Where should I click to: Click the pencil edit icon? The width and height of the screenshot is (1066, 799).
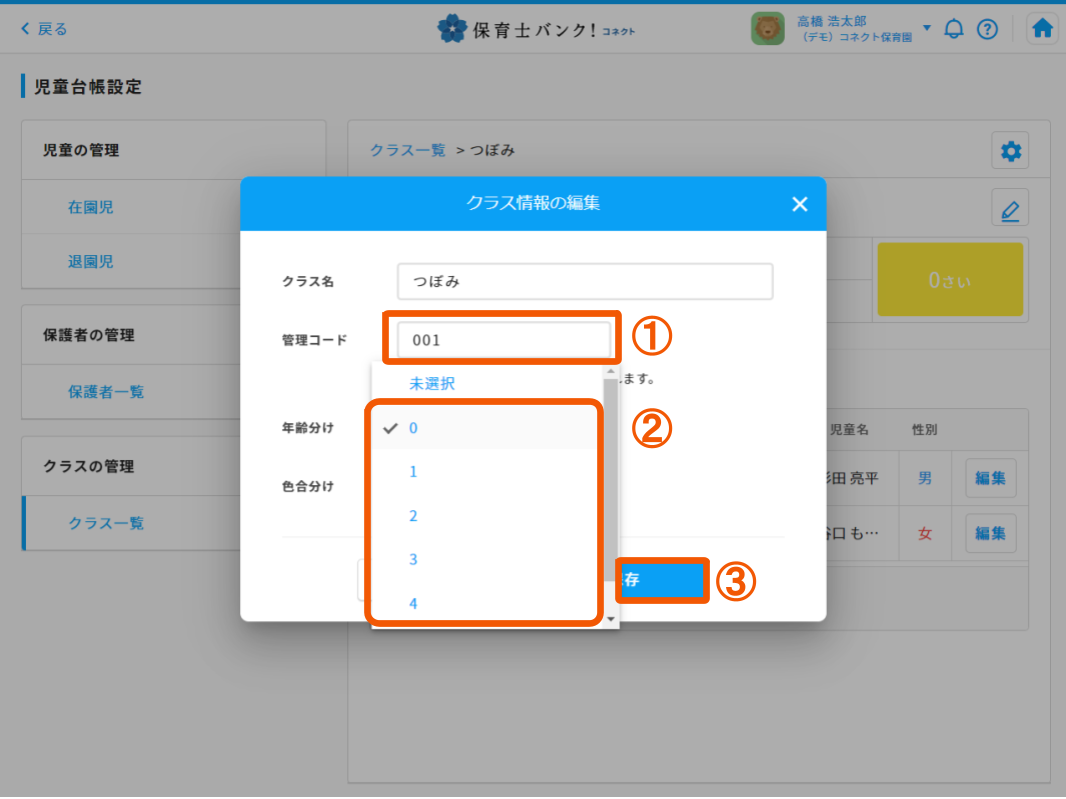[1010, 210]
